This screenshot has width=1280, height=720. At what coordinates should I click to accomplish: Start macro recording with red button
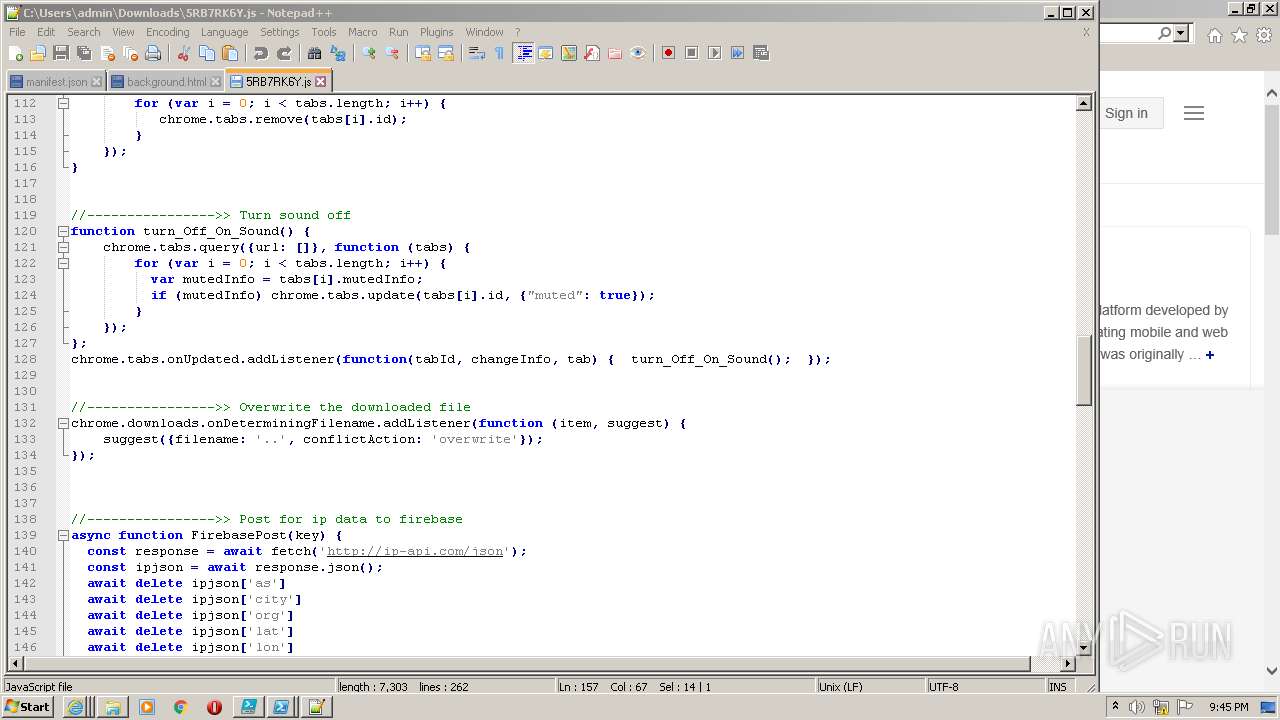point(668,53)
